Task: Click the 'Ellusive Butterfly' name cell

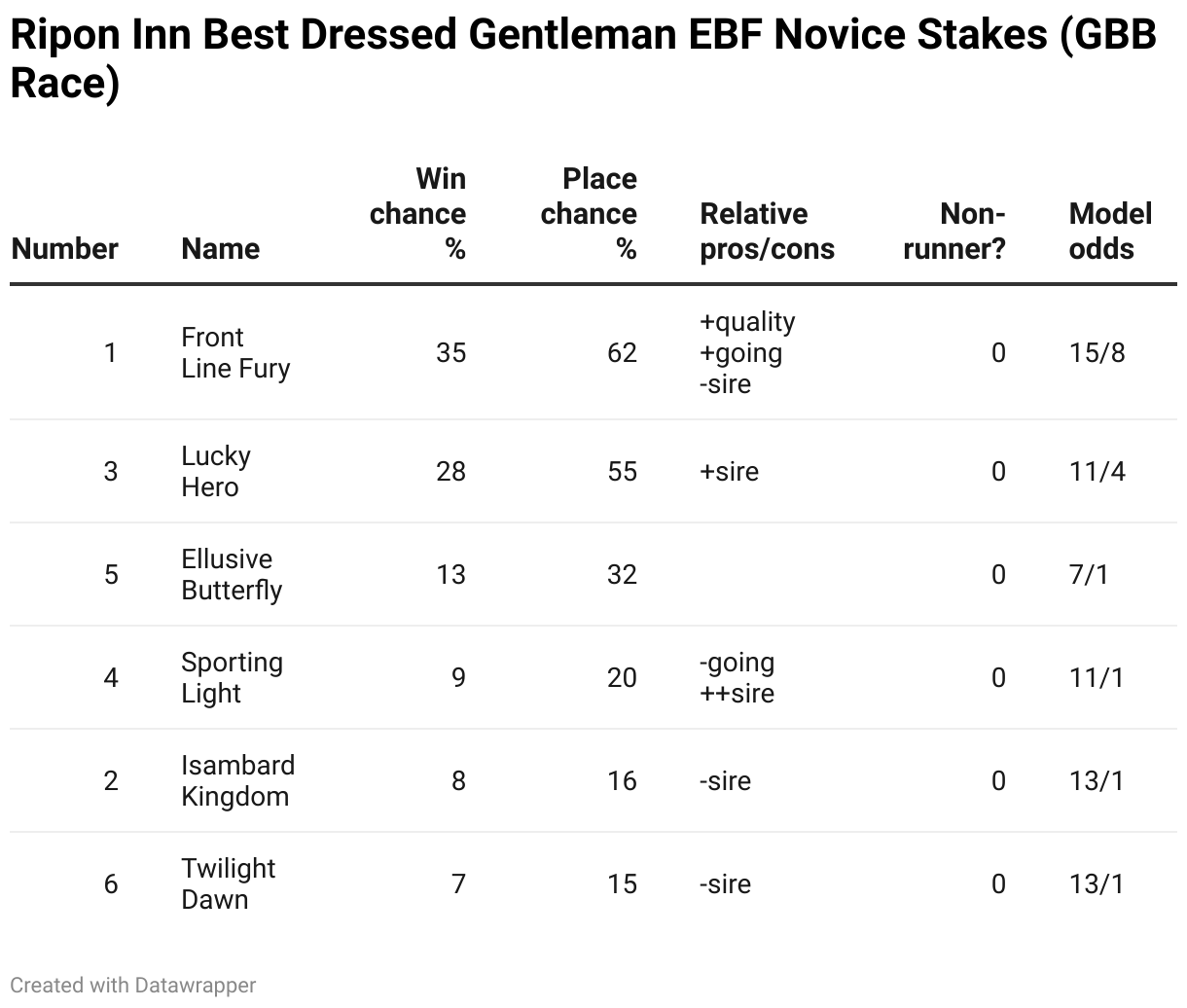Action: [x=232, y=574]
